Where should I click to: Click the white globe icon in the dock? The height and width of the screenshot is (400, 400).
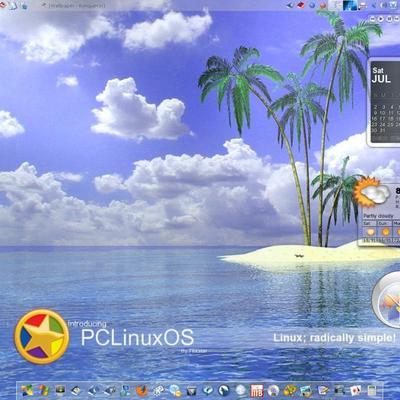[x=240, y=389]
